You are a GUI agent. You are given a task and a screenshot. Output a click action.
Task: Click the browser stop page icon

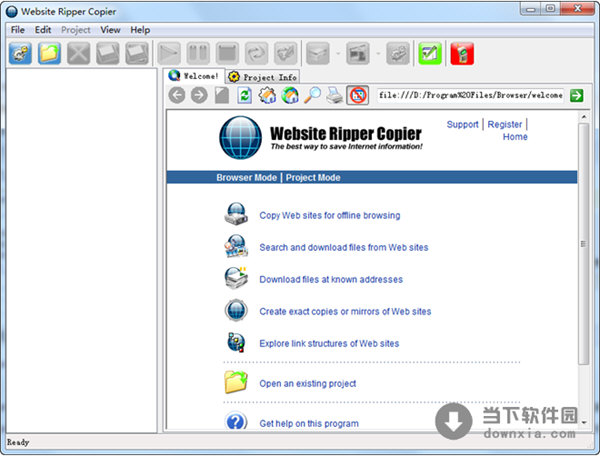tap(222, 95)
